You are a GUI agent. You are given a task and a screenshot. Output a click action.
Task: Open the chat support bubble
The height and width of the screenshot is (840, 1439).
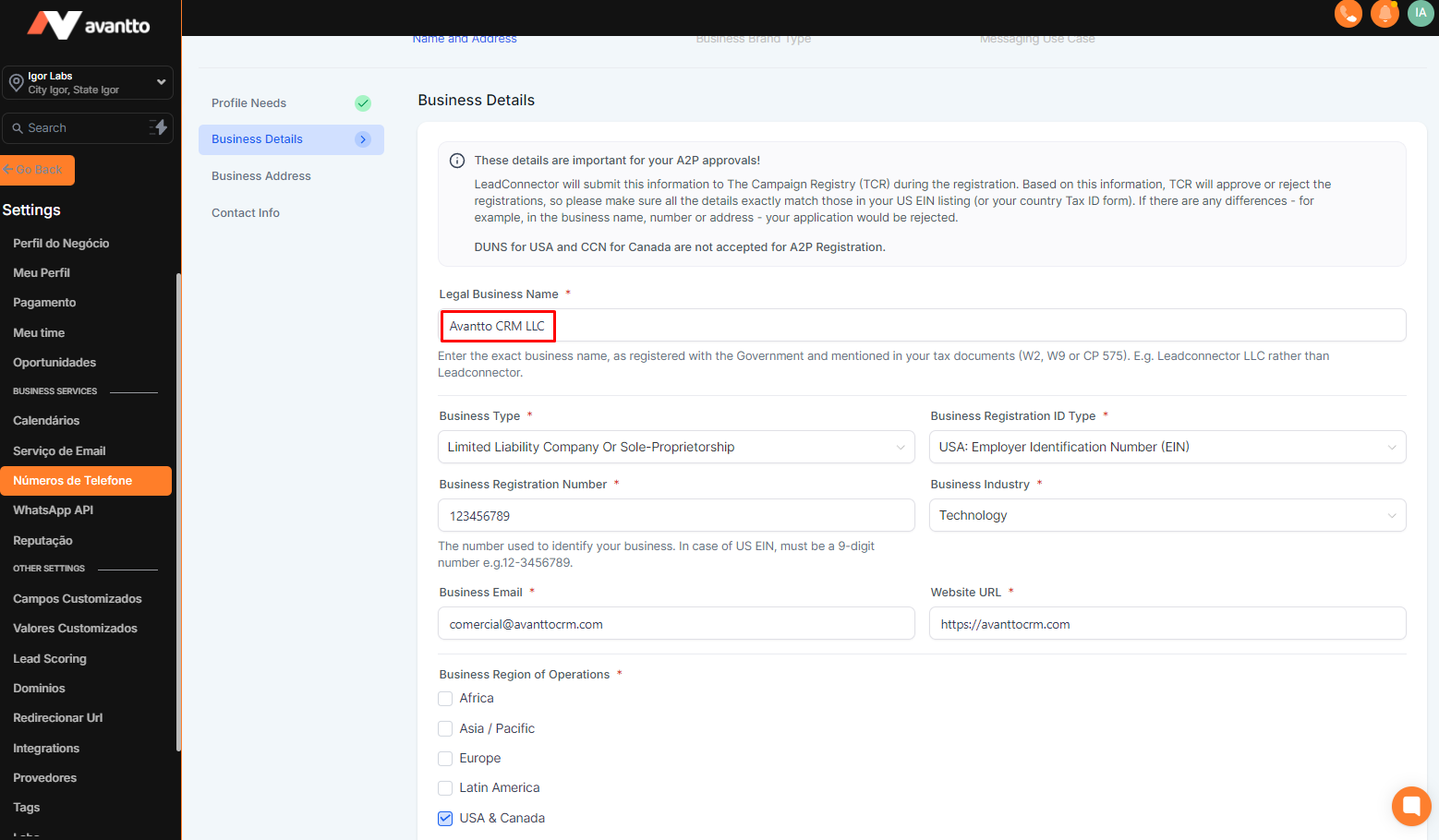(x=1410, y=806)
